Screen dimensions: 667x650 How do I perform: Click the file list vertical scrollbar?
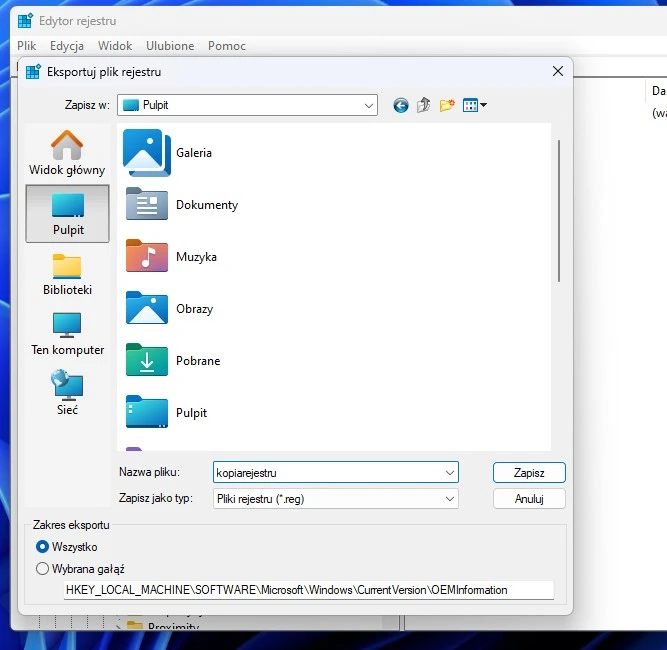point(559,211)
